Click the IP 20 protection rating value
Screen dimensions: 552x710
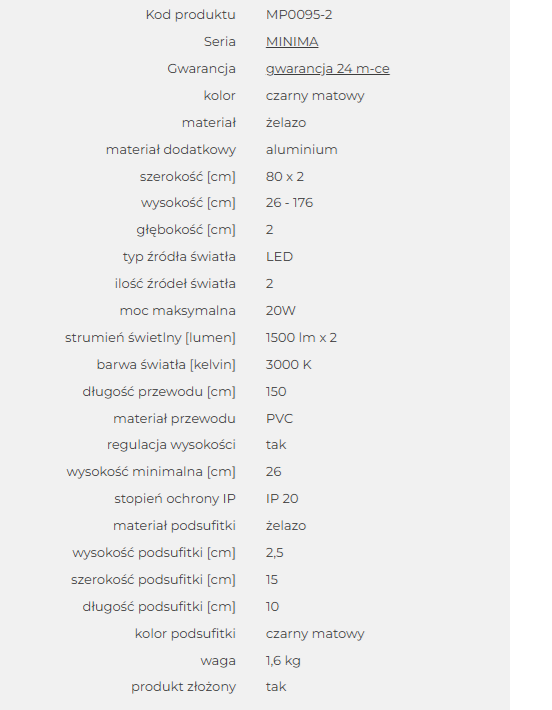[282, 499]
